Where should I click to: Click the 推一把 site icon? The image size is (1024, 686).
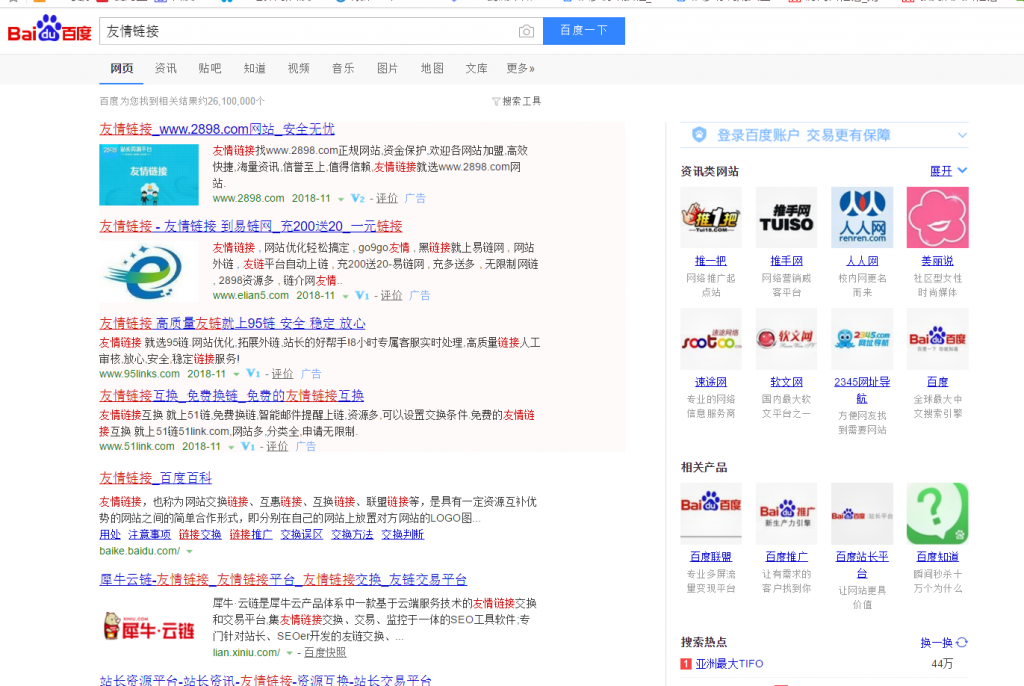tap(711, 217)
